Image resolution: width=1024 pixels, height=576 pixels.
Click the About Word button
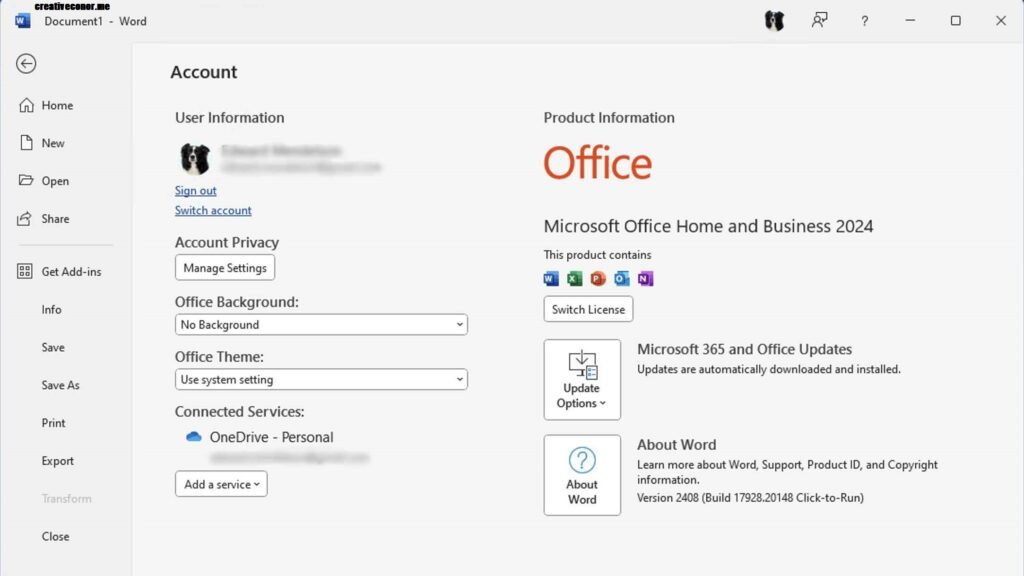[582, 475]
